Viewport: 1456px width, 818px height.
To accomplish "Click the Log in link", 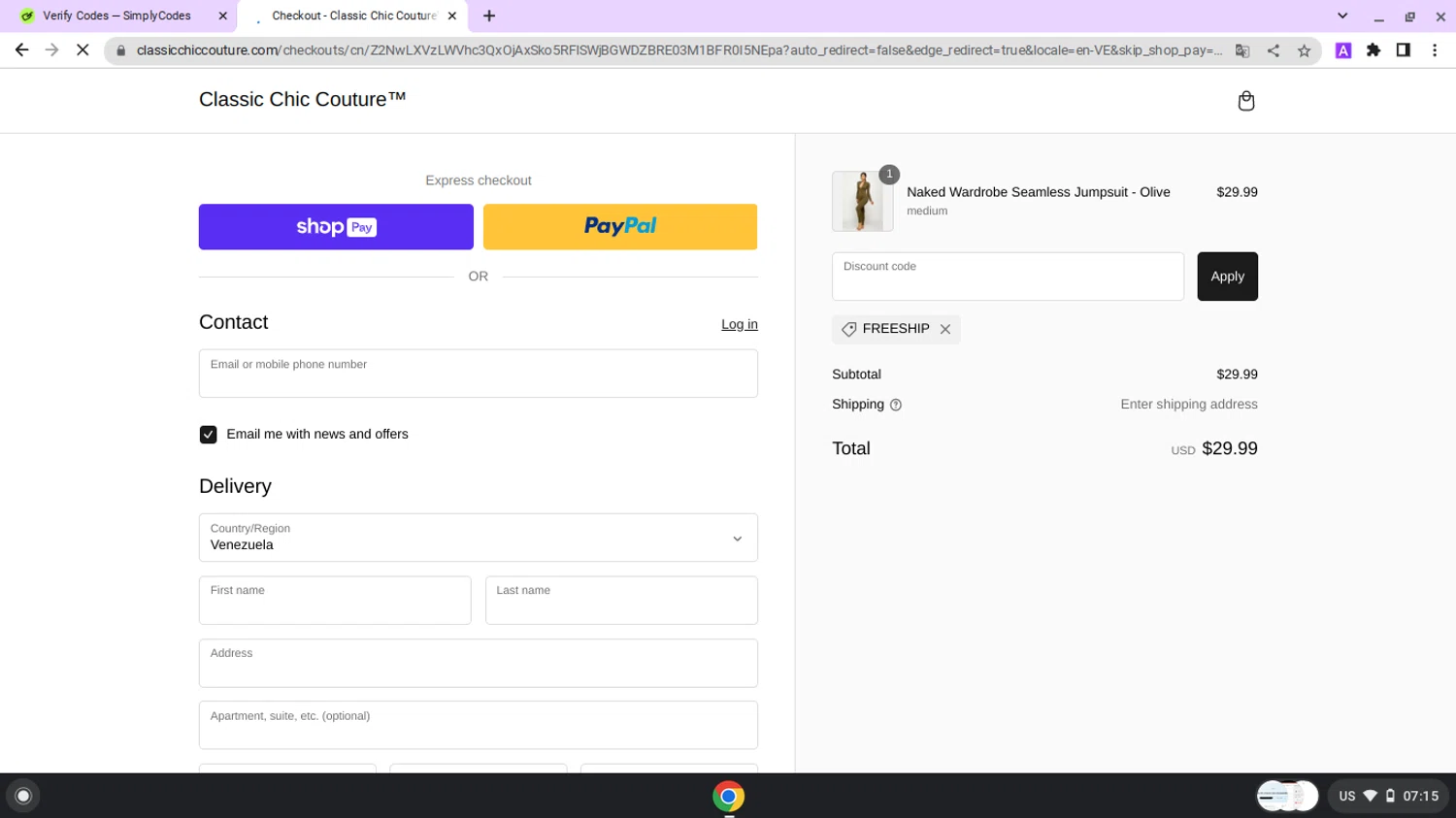I will click(740, 324).
